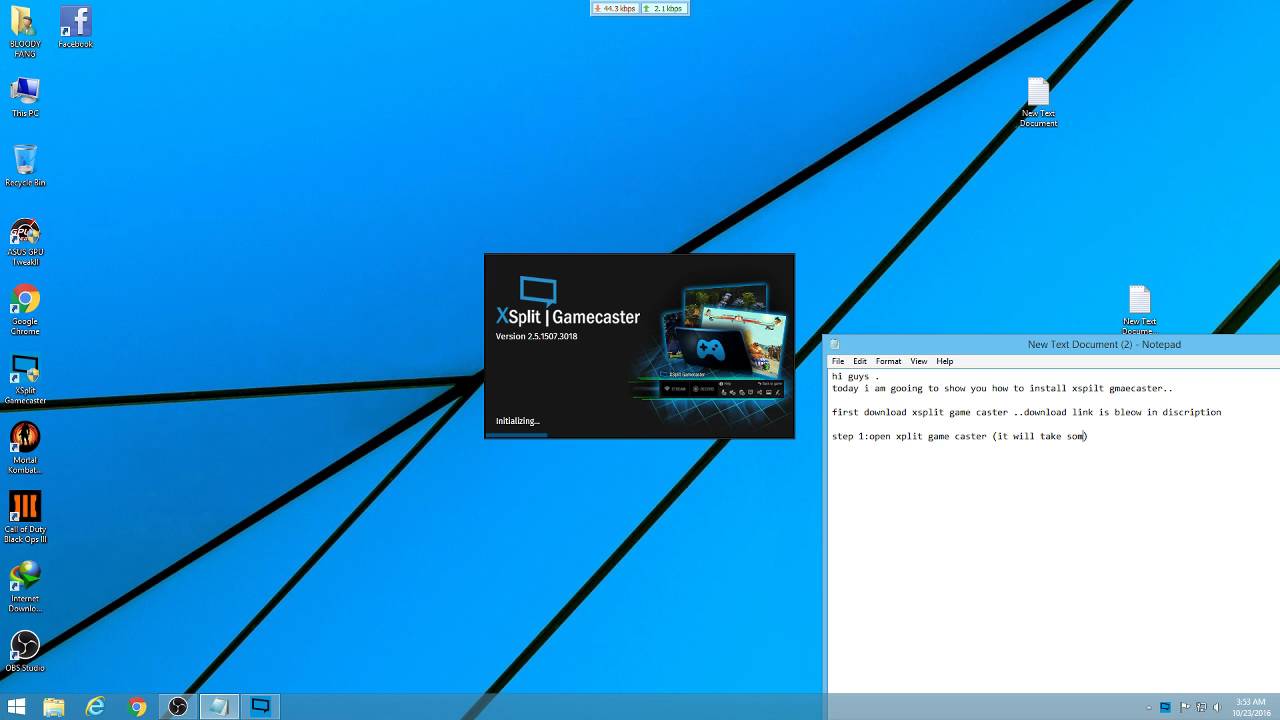This screenshot has width=1280, height=720.
Task: Click the upload speed 2.1 kbps indicator
Action: (663, 8)
